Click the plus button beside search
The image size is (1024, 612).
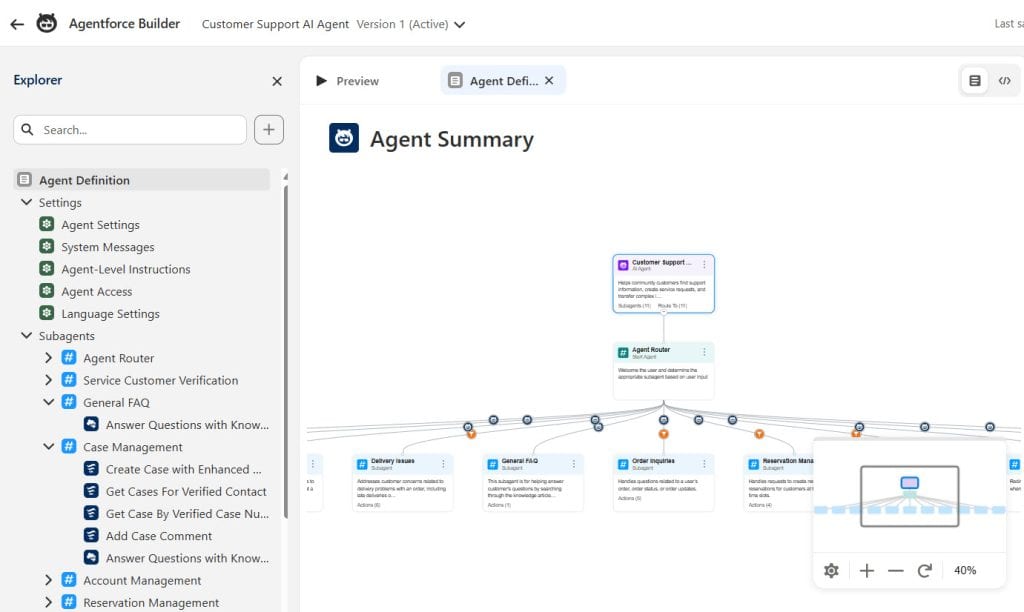point(268,130)
